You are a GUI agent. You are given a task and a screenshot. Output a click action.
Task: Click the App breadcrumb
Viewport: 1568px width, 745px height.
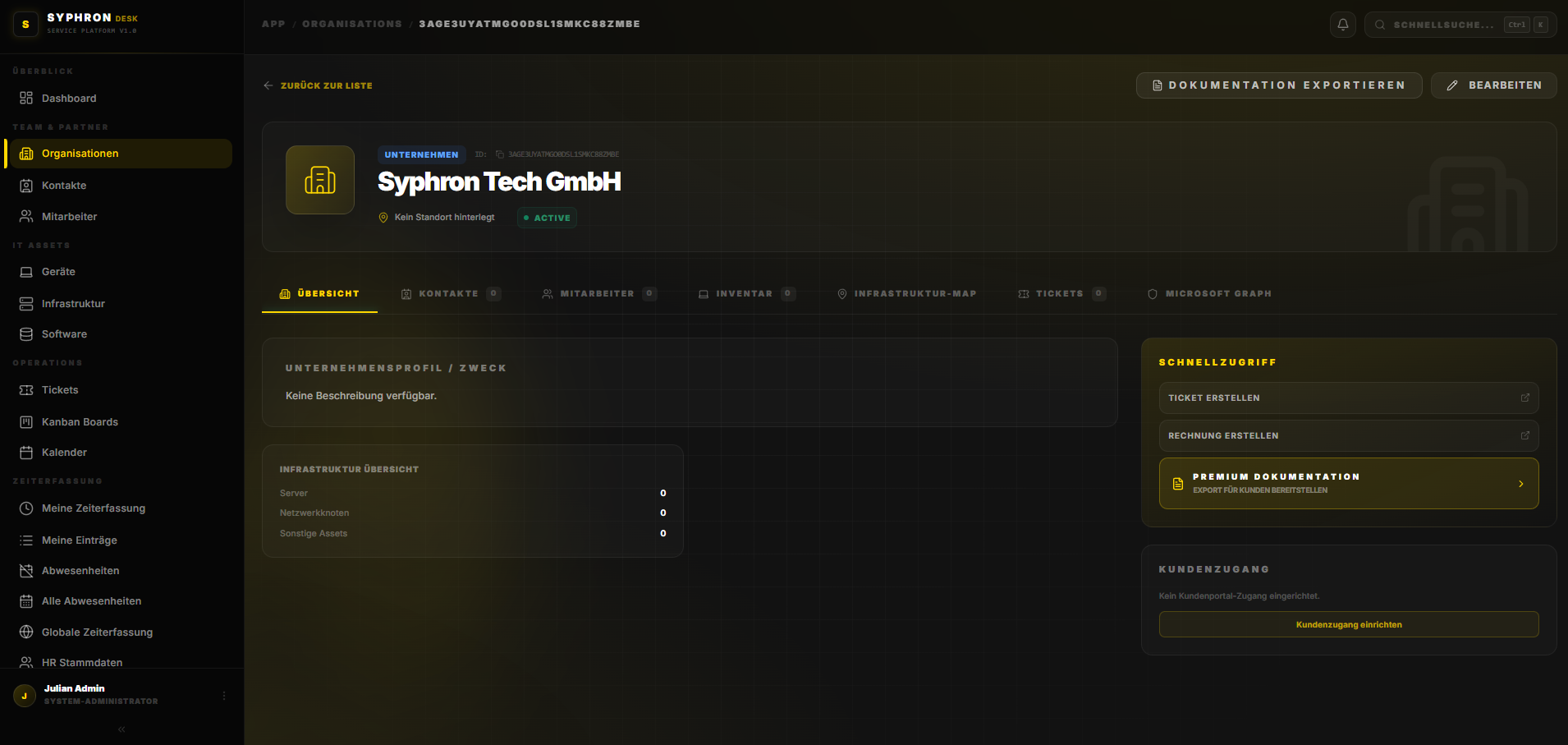(x=273, y=24)
